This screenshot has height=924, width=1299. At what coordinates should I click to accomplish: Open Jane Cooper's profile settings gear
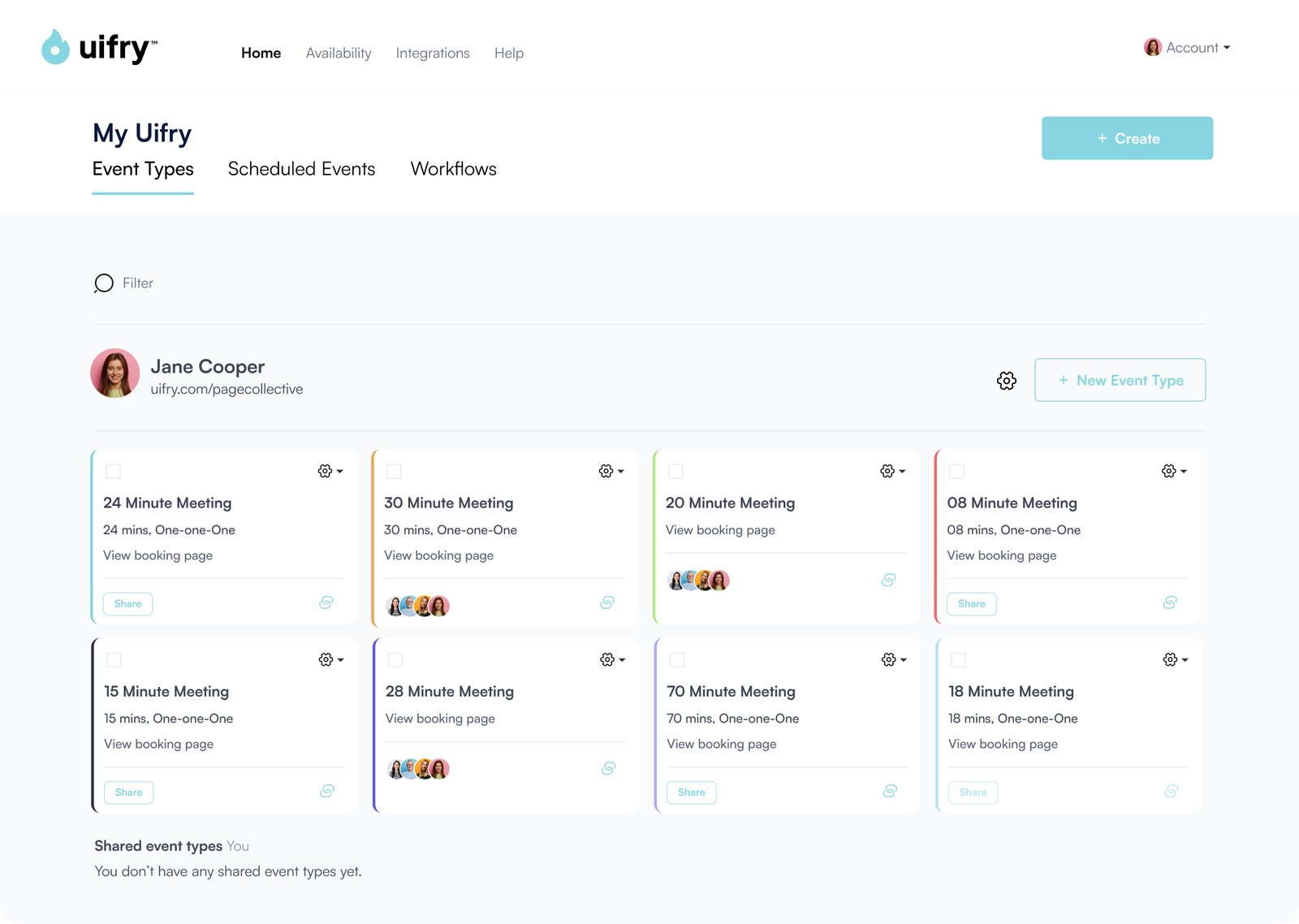point(1007,381)
